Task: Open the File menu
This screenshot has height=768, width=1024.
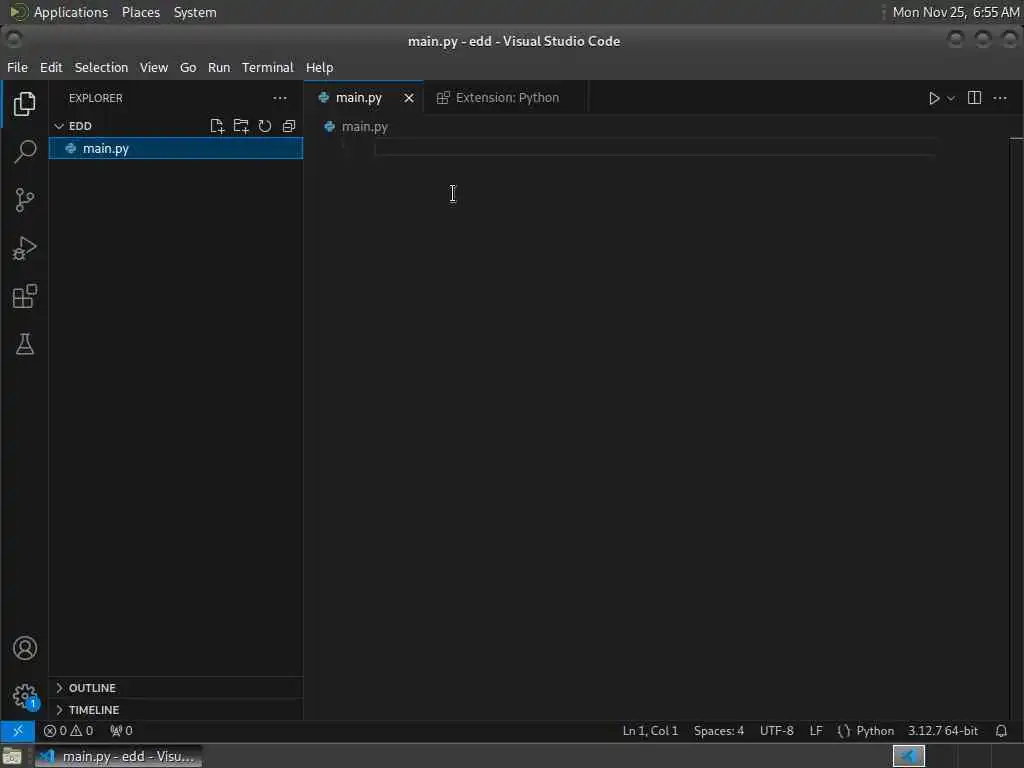Action: pyautogui.click(x=18, y=67)
